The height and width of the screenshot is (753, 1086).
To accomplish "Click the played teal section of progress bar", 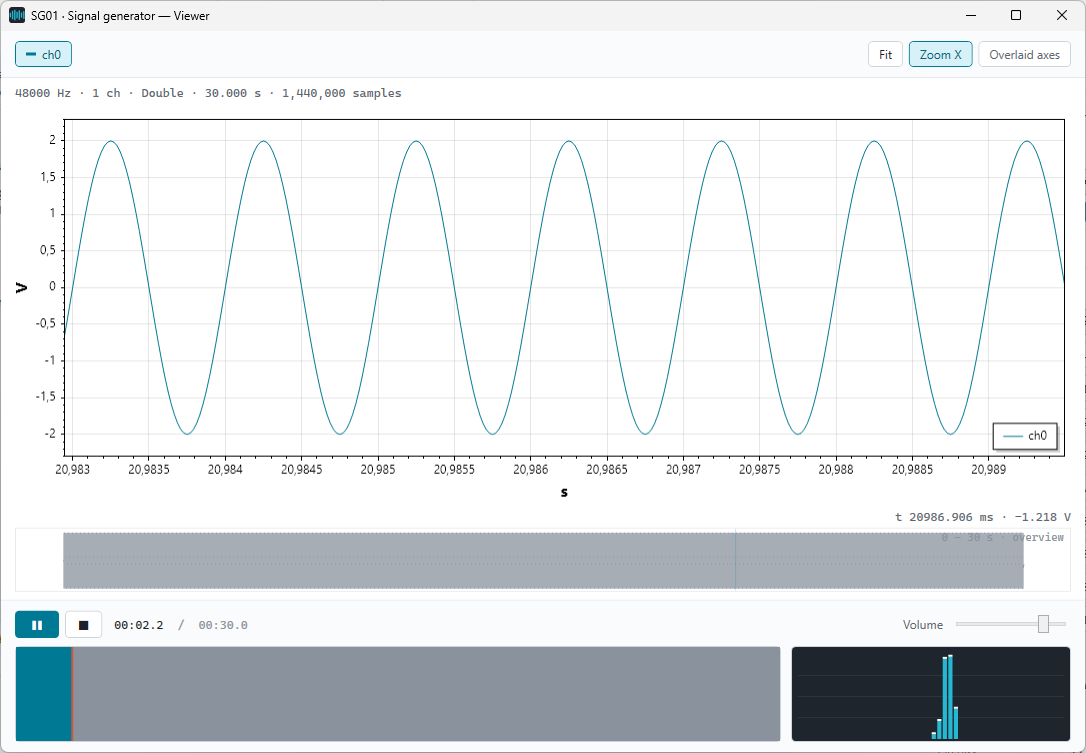I will click(43, 694).
